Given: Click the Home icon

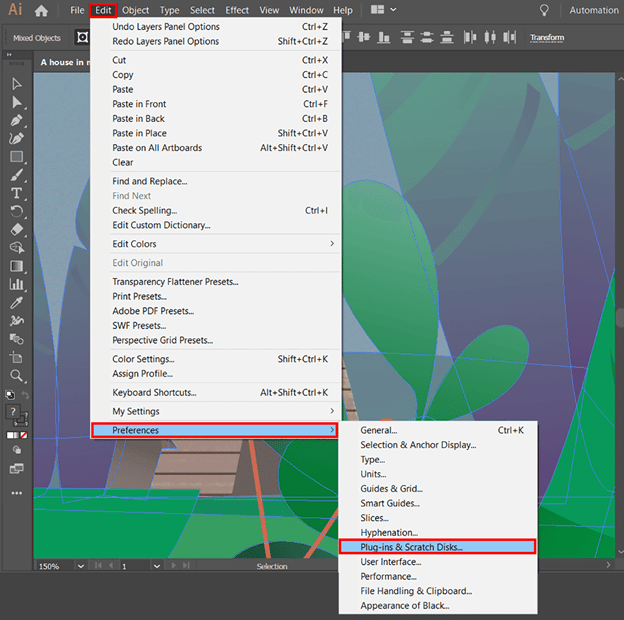Looking at the screenshot, I should pyautogui.click(x=41, y=10).
